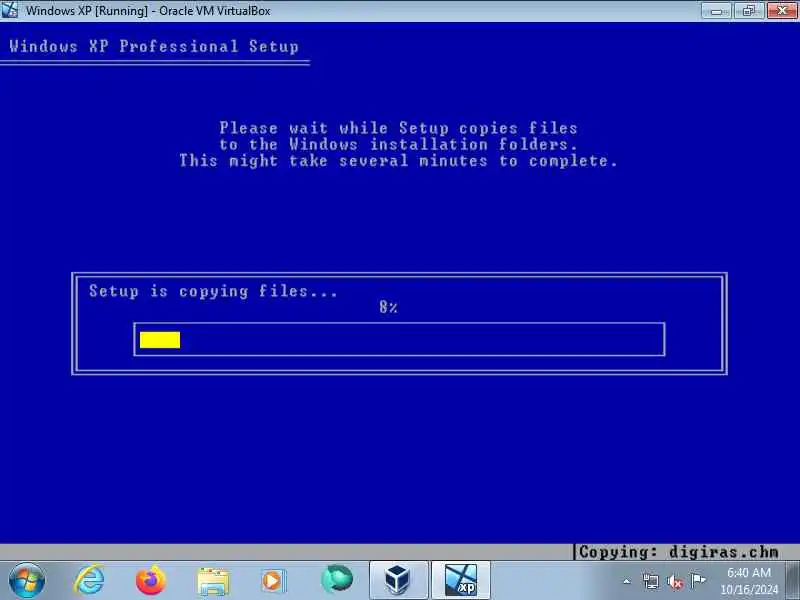Click 'Copying: digiras.chm' status text
Image resolution: width=800 pixels, height=600 pixels.
point(679,552)
